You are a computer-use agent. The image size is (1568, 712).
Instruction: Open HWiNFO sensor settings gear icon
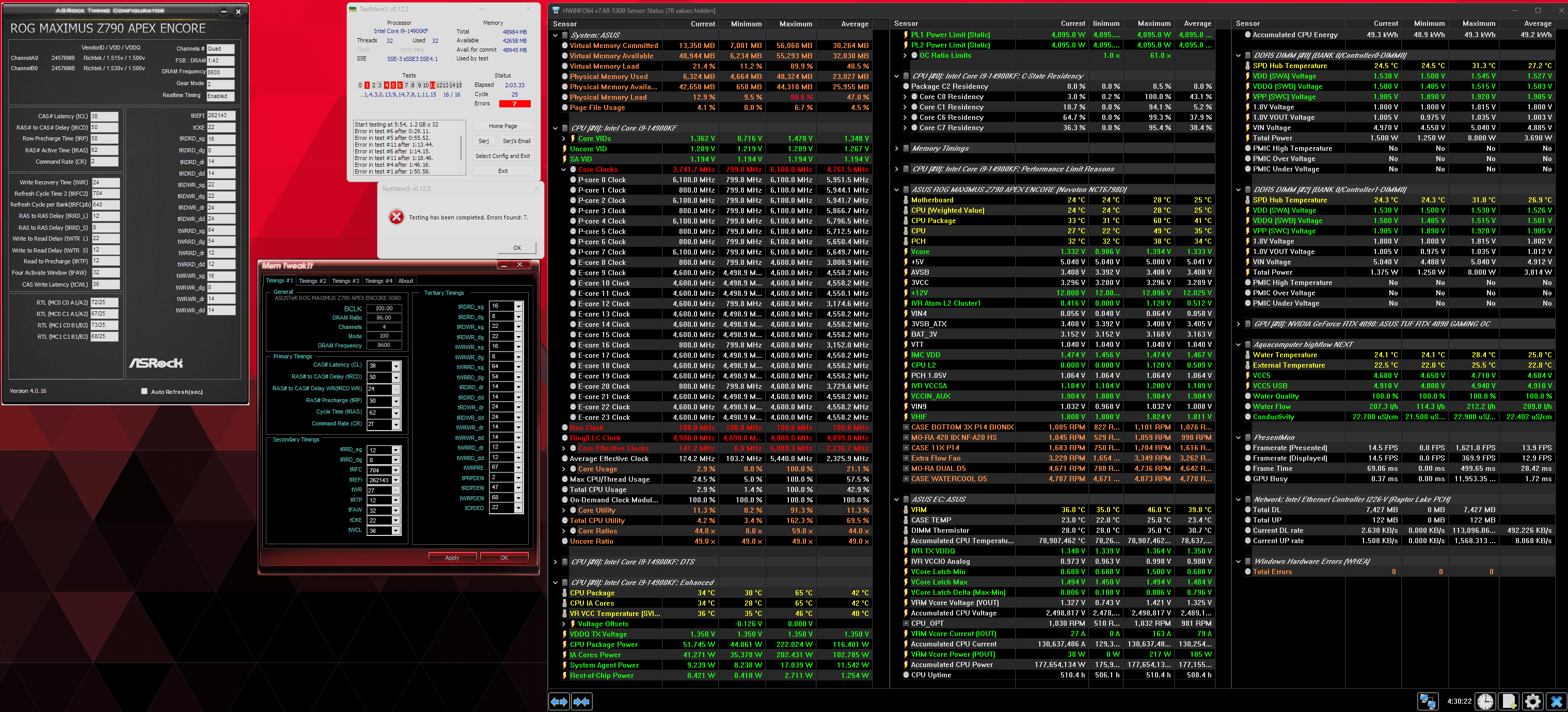point(1533,701)
